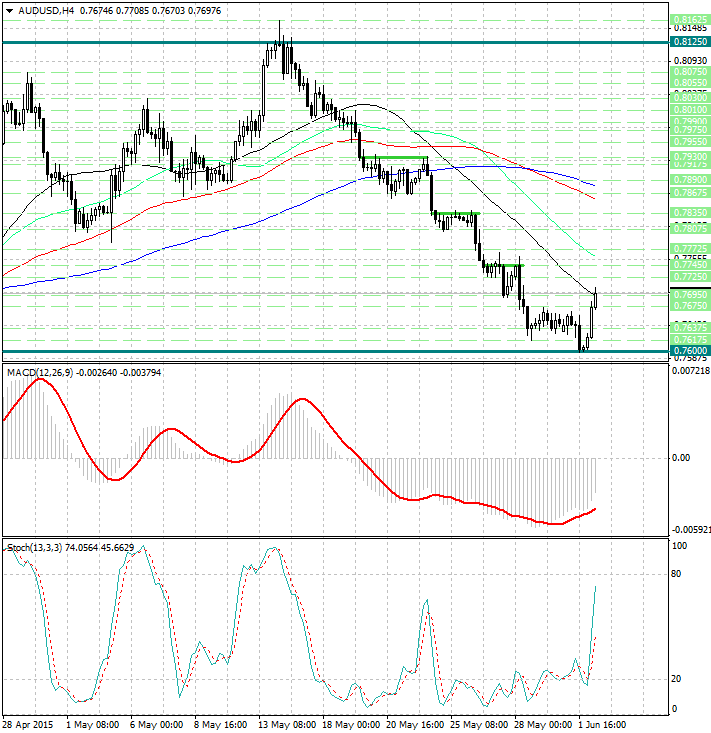Click the MACD scale value -0.005921
The image size is (711, 733).
[x=691, y=530]
